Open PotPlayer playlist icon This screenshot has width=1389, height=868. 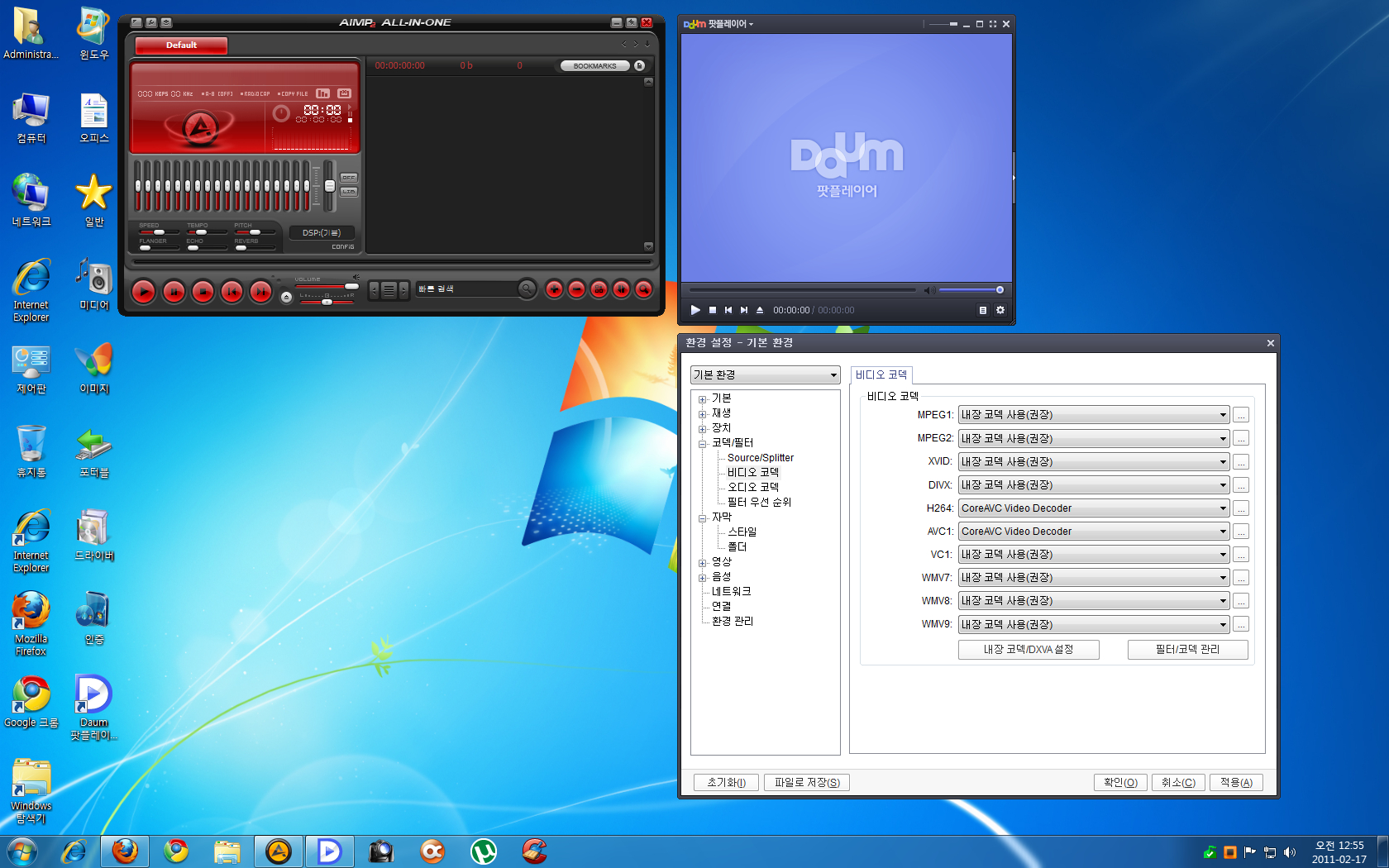(x=983, y=310)
